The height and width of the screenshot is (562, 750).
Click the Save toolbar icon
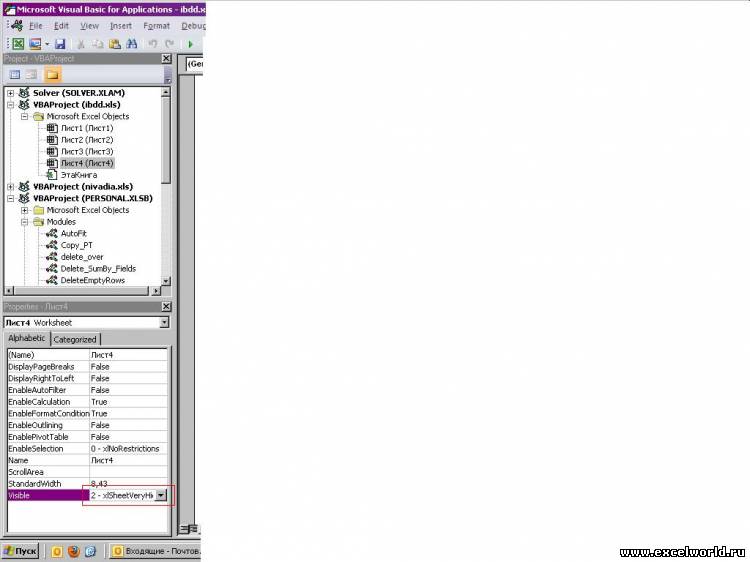coord(60,44)
